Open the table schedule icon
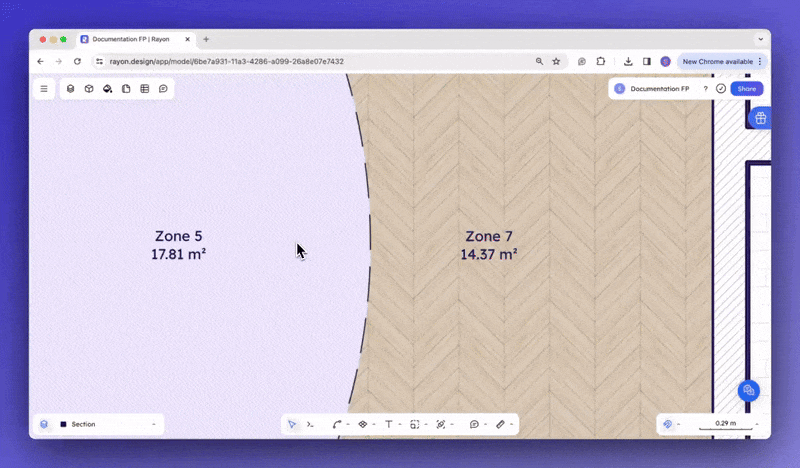 [144, 89]
